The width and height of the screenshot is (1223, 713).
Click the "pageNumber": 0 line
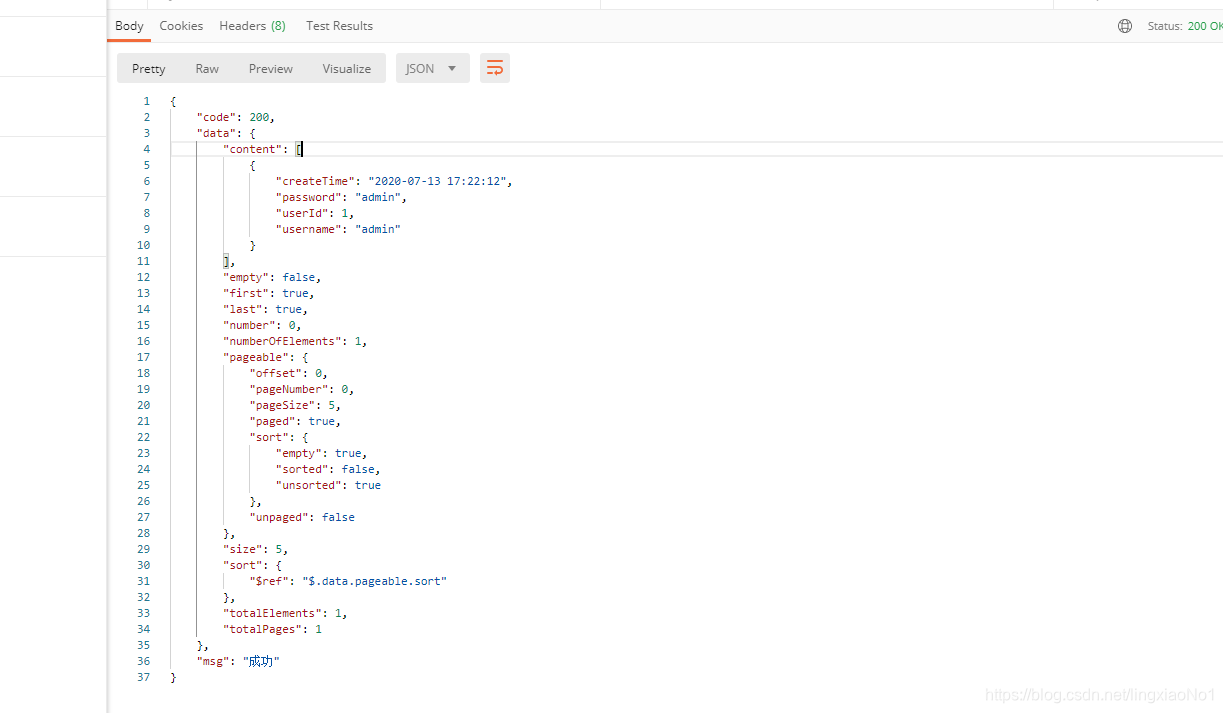[302, 389]
